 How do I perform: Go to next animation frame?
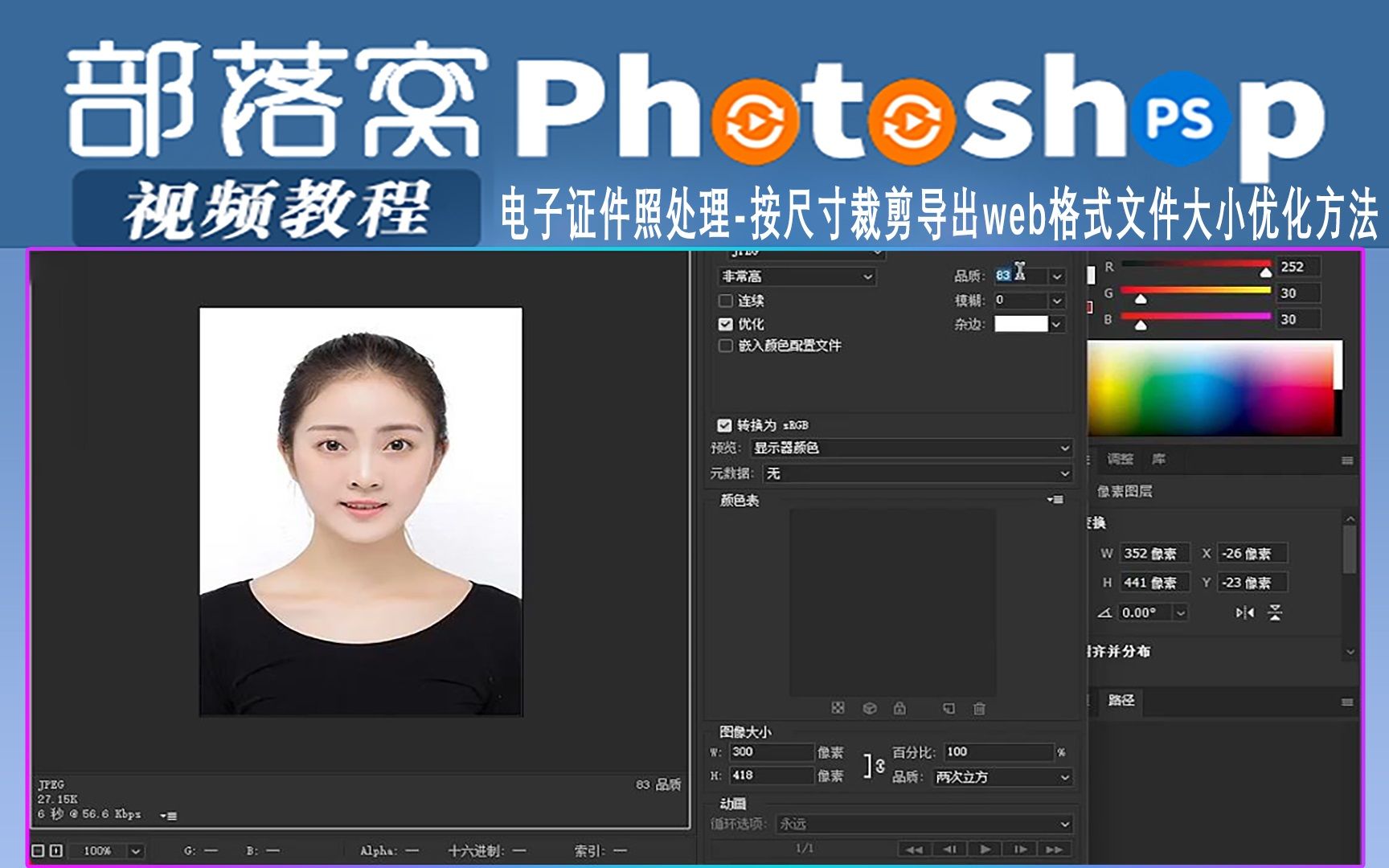1020,849
